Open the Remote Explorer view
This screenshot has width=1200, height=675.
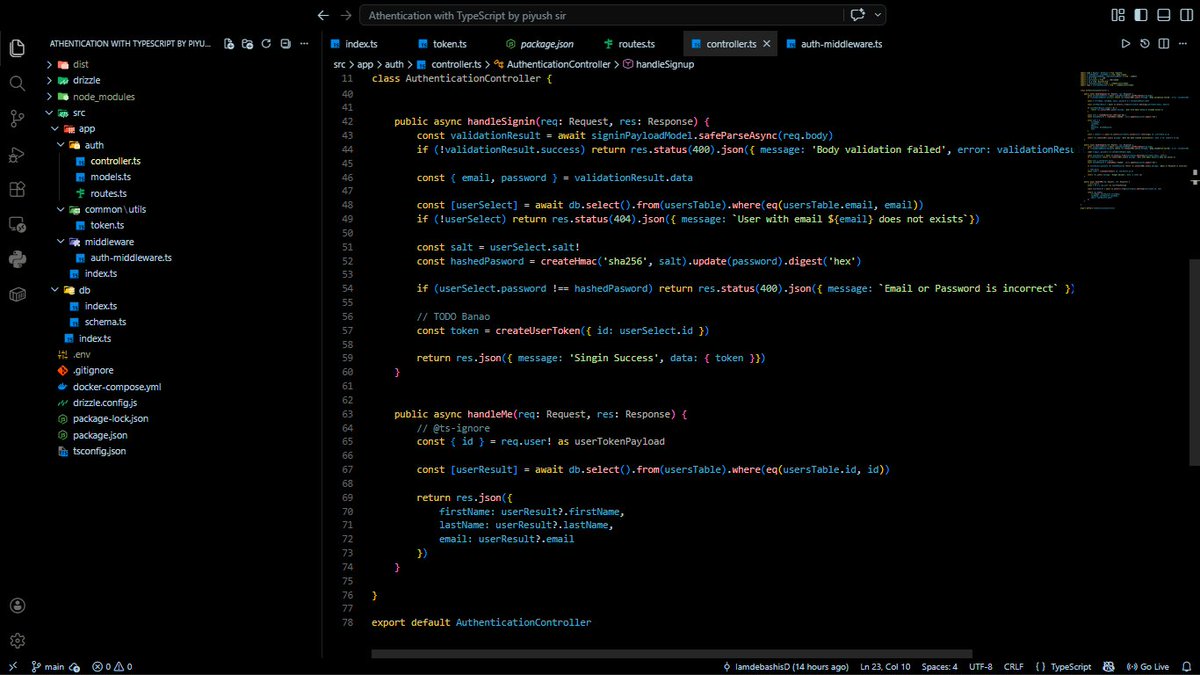pyautogui.click(x=17, y=224)
